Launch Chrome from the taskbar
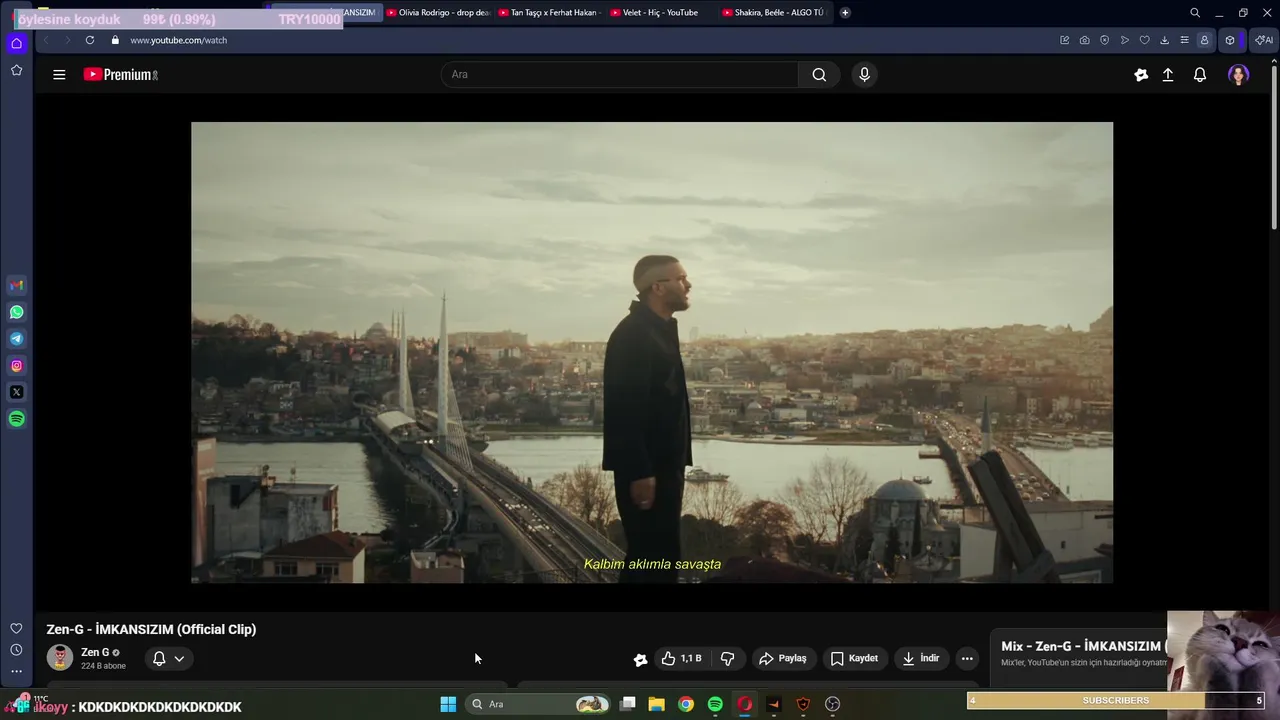Screen dimensions: 1280x720 coord(686,704)
